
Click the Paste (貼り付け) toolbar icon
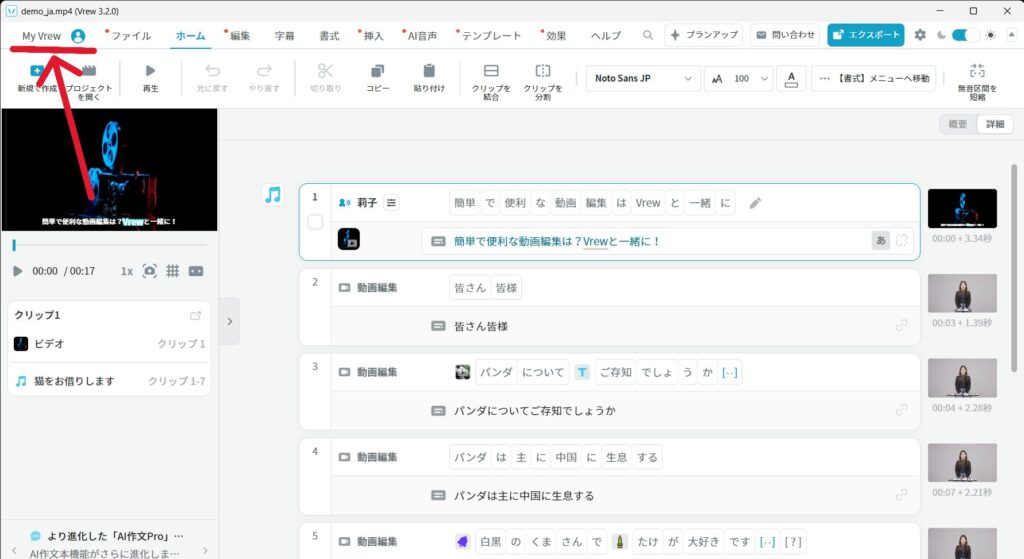click(x=429, y=71)
